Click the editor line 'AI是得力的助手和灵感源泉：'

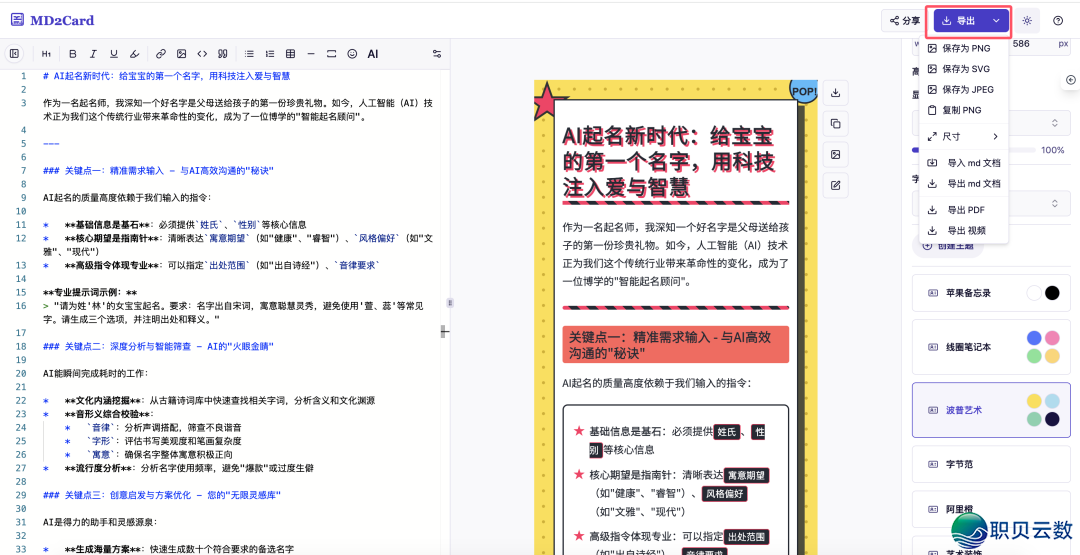pyautogui.click(x=99, y=522)
